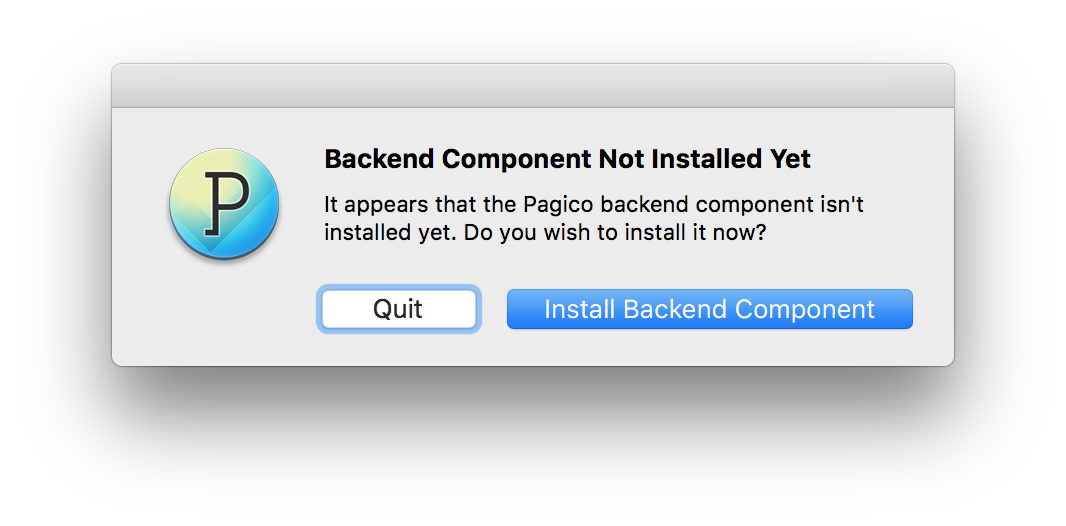
Task: Click the word "Quit" on the focused button
Action: [x=398, y=309]
